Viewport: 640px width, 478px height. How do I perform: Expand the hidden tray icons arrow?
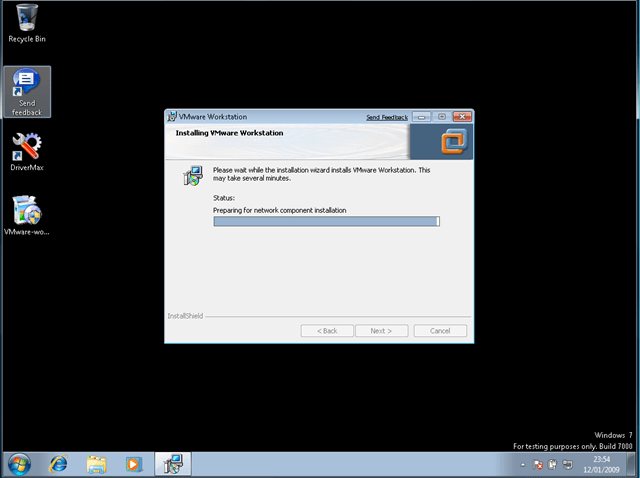pos(523,465)
